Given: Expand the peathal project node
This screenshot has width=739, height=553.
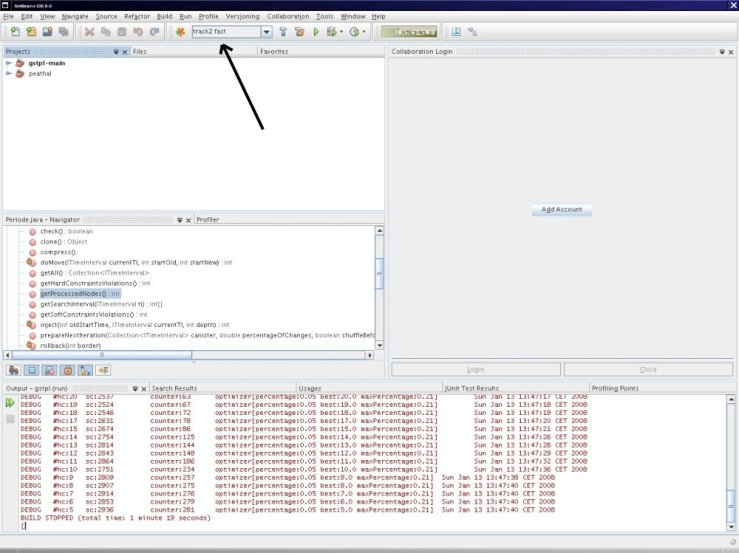Looking at the screenshot, I should tap(9, 73).
